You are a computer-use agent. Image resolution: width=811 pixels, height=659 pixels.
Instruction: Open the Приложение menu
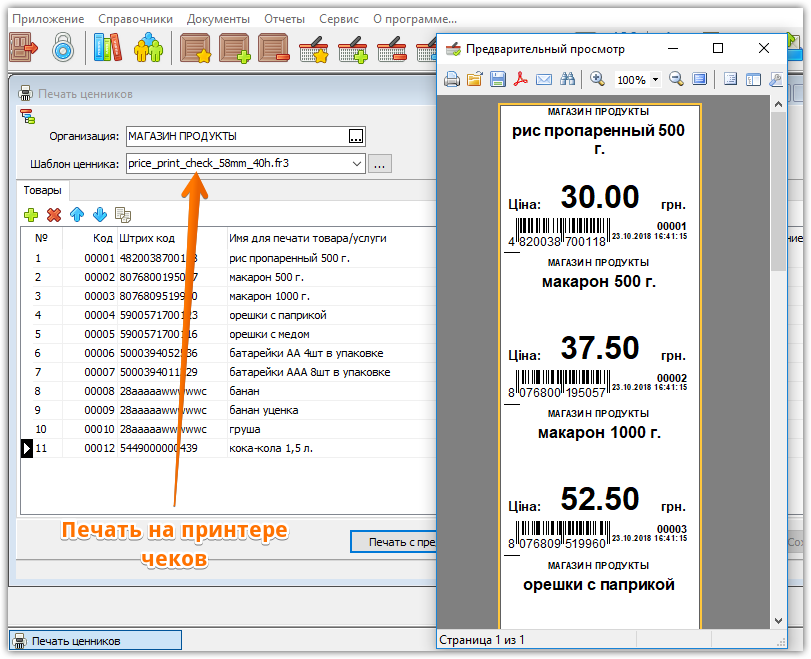[48, 19]
